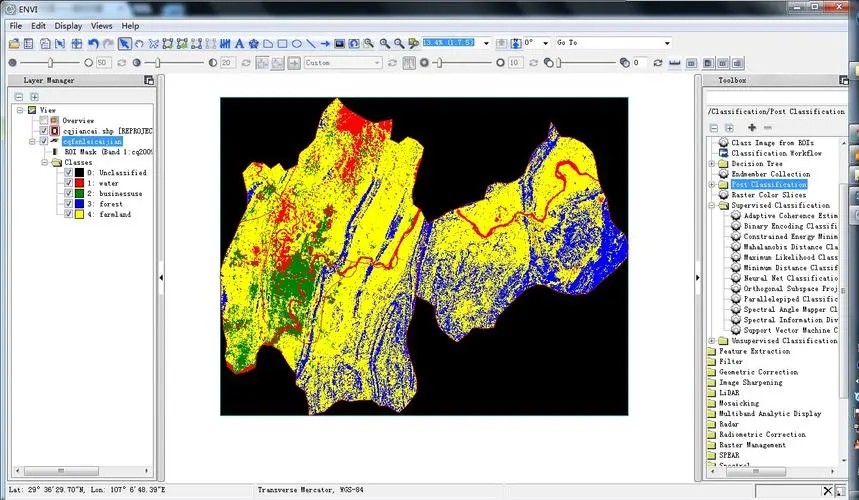The image size is (859, 500).
Task: Click the transparency slider handle
Action: [559, 63]
